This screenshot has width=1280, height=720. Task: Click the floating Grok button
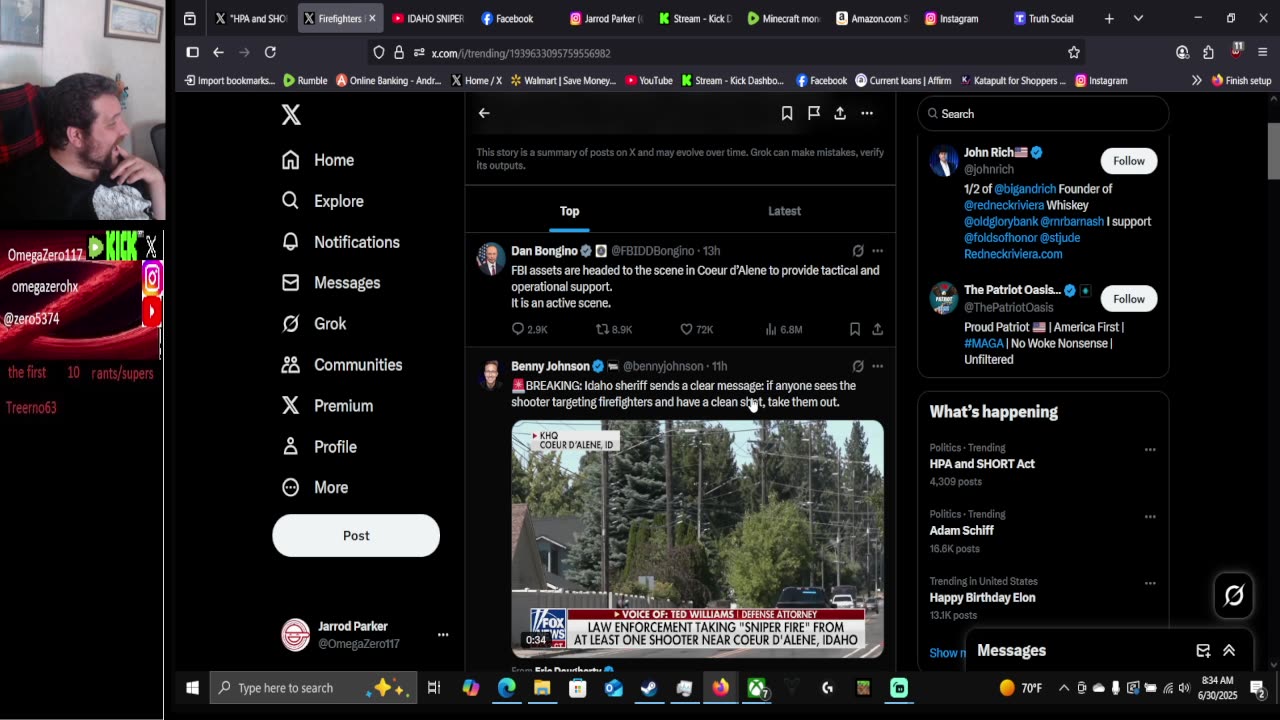click(x=1234, y=596)
